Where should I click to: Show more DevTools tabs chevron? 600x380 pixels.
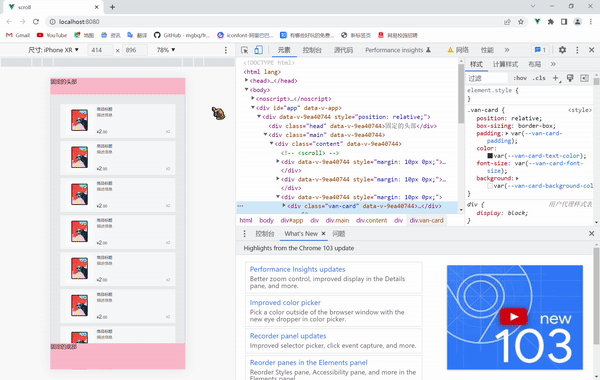[x=507, y=50]
